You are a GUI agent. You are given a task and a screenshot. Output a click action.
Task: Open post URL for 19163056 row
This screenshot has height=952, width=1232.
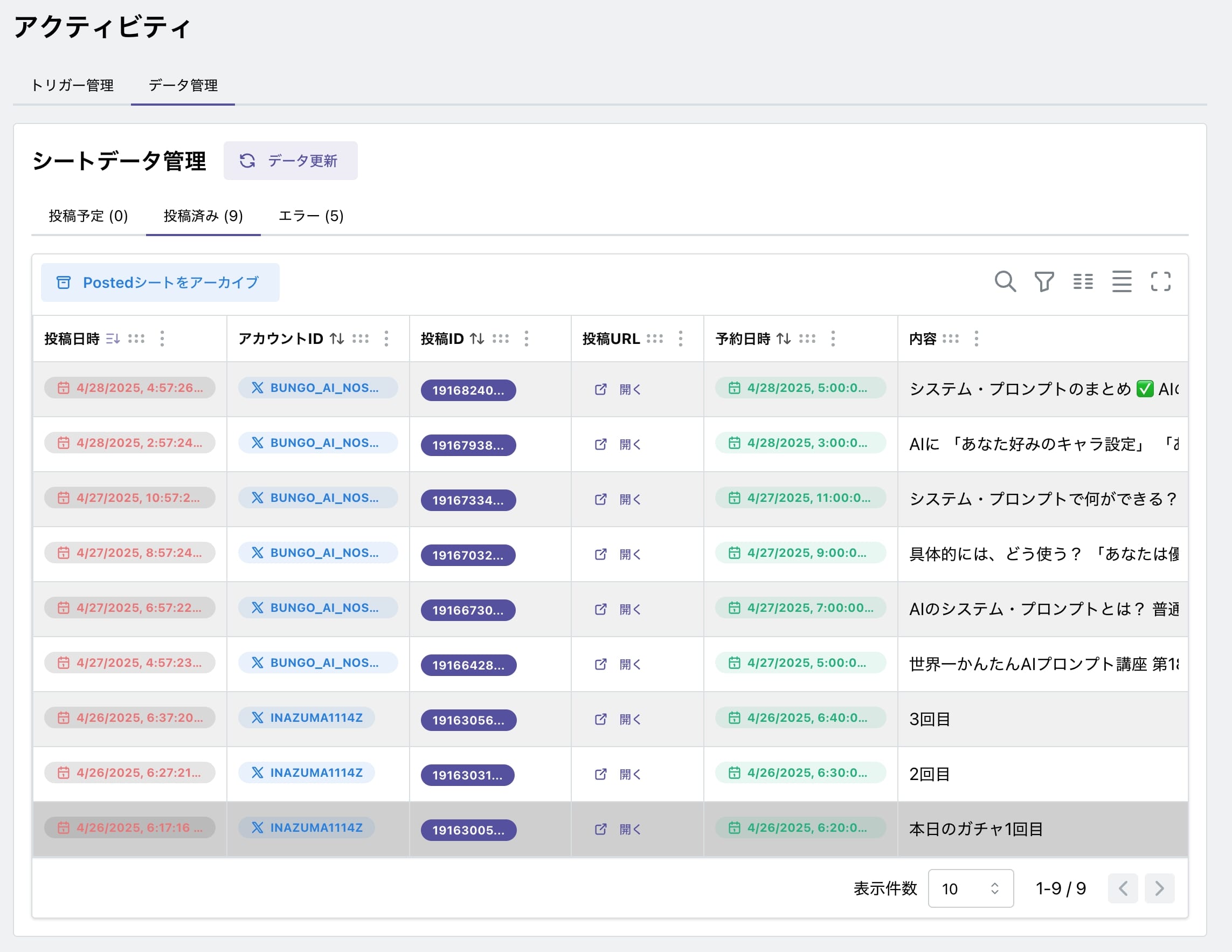click(618, 720)
